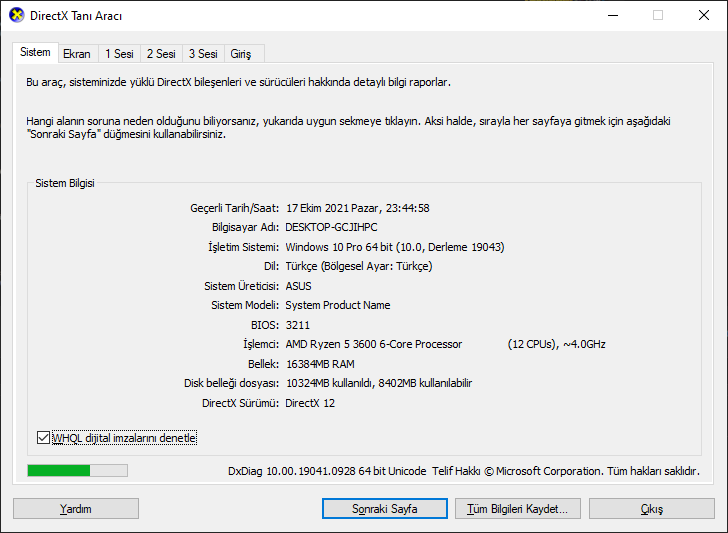This screenshot has height=533, width=728.
Task: Click the AMD Ryzen 5 3600 processor text
Action: pos(374,344)
